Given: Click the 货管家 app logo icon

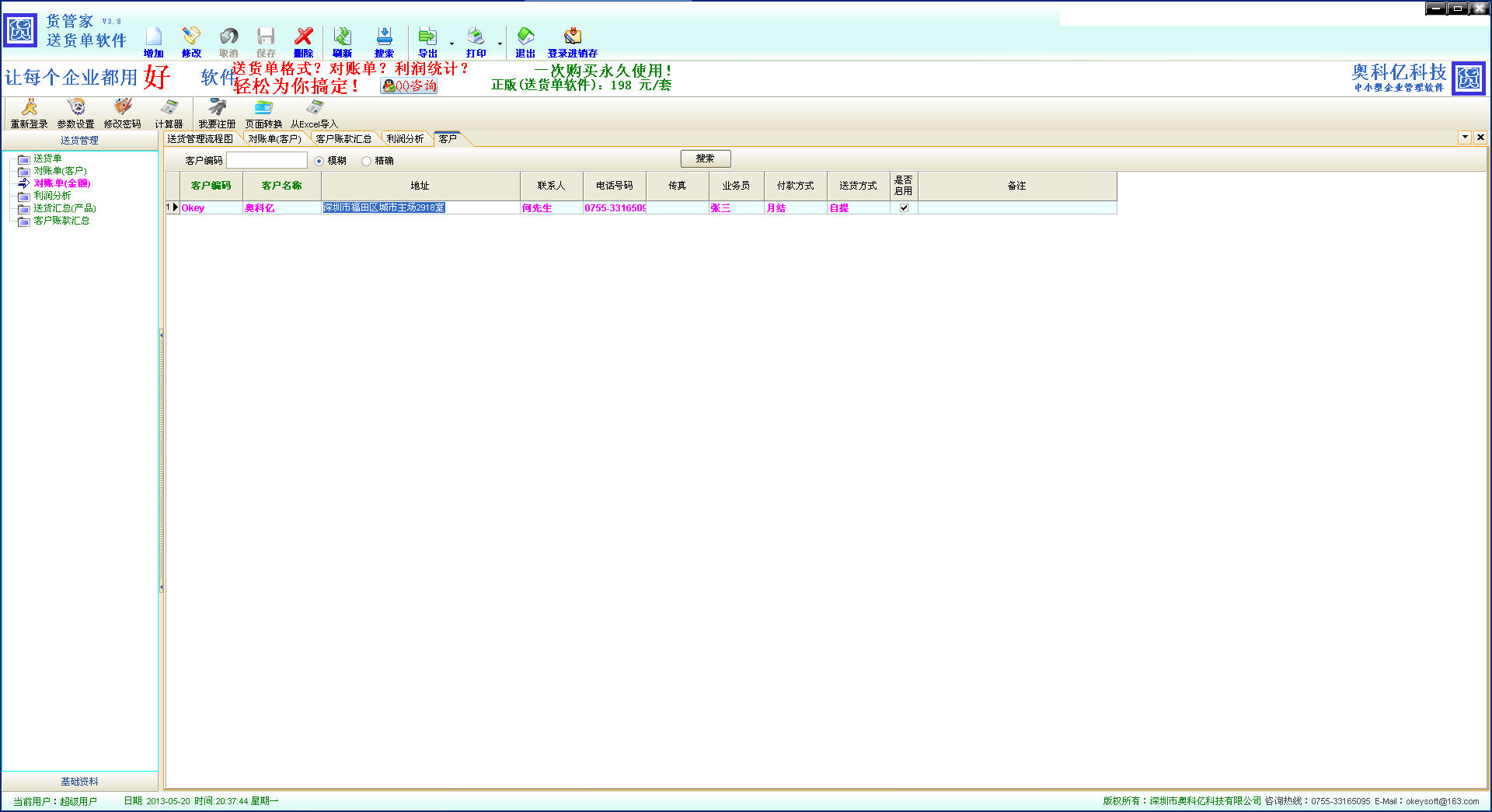Looking at the screenshot, I should pos(20,31).
